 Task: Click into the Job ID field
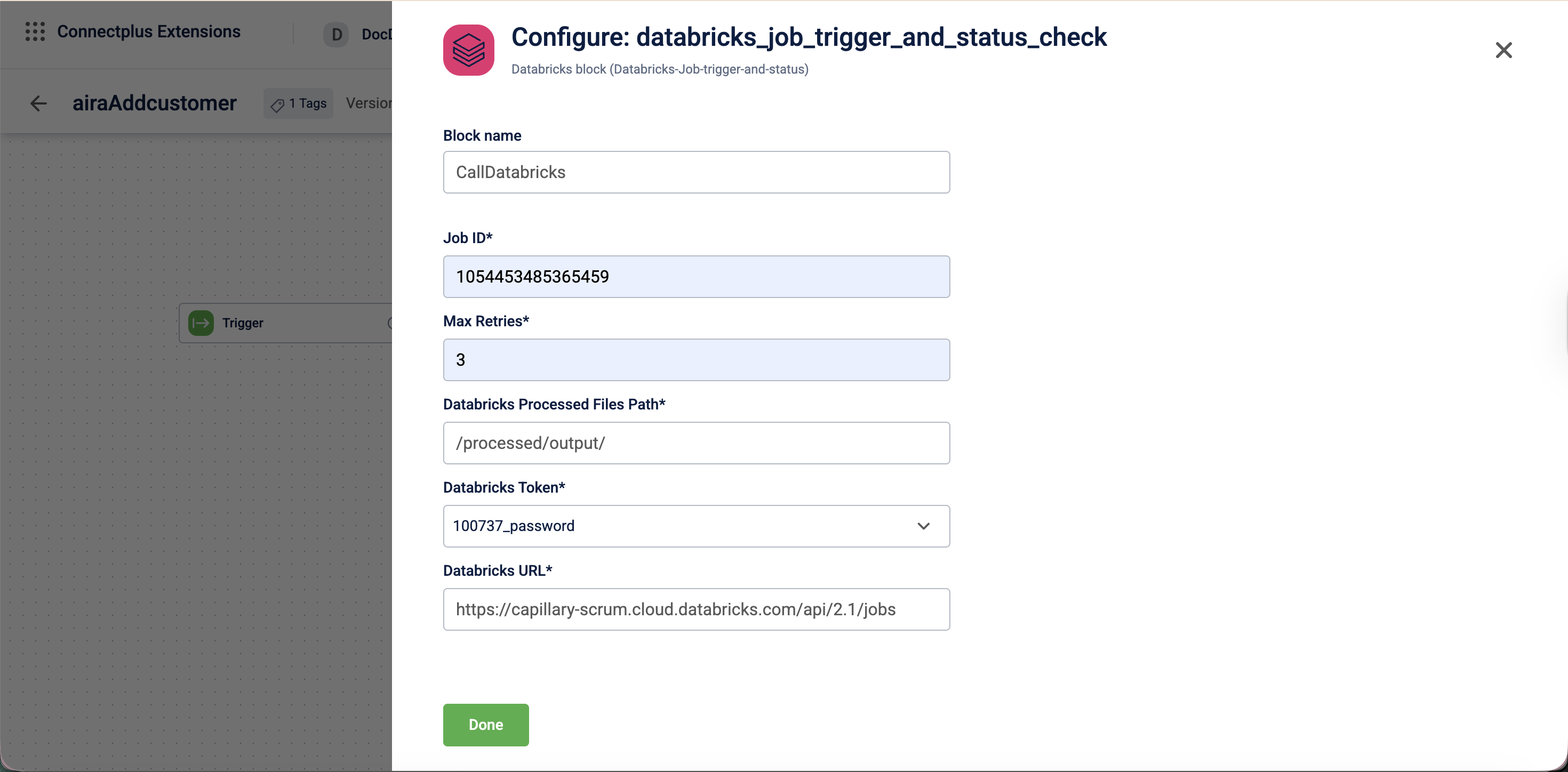[696, 277]
